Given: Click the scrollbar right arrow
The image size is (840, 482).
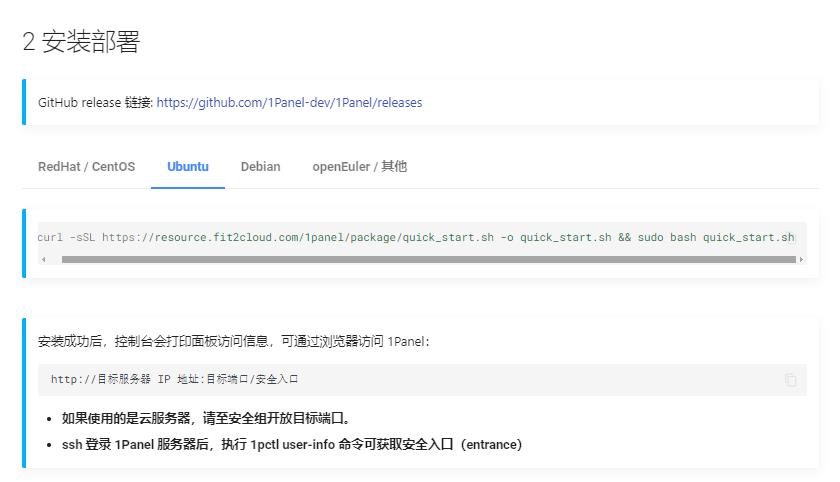Looking at the screenshot, I should 801,260.
